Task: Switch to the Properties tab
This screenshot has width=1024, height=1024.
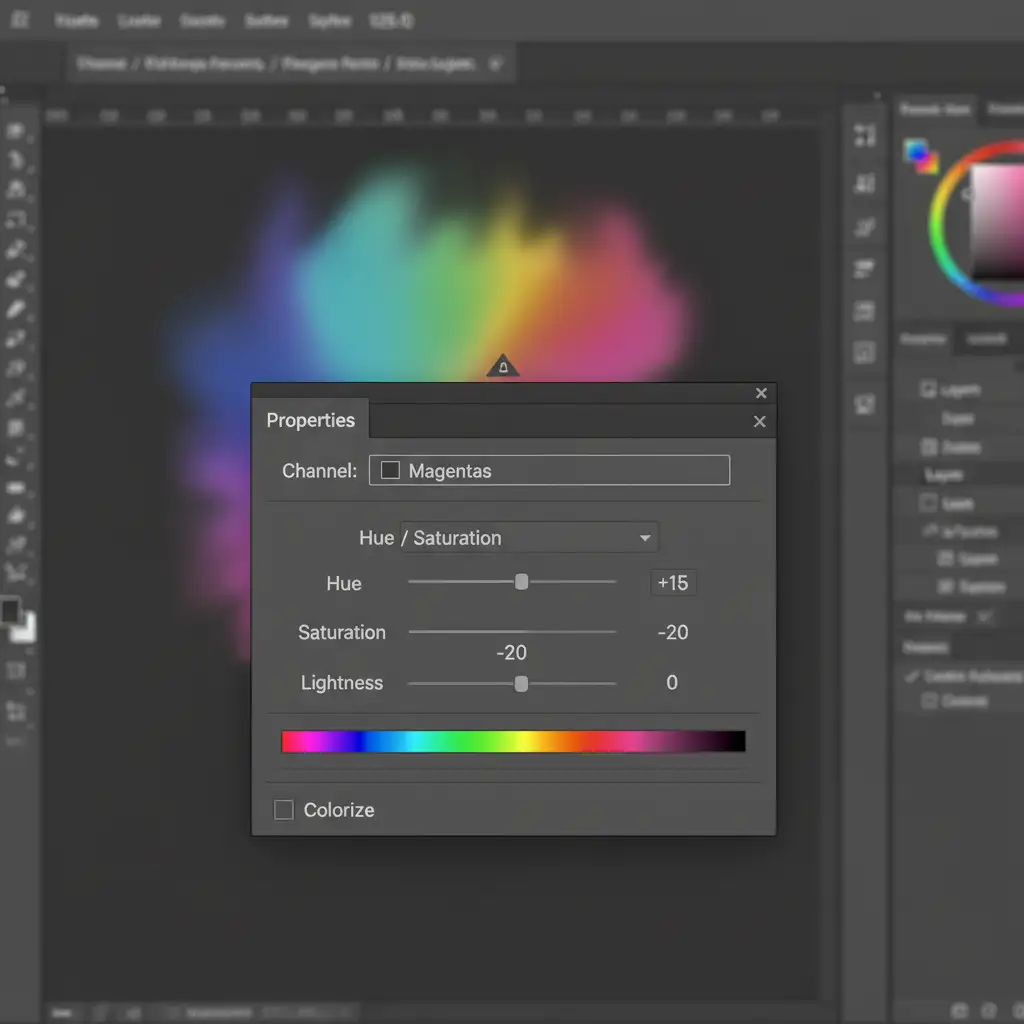Action: click(x=310, y=420)
